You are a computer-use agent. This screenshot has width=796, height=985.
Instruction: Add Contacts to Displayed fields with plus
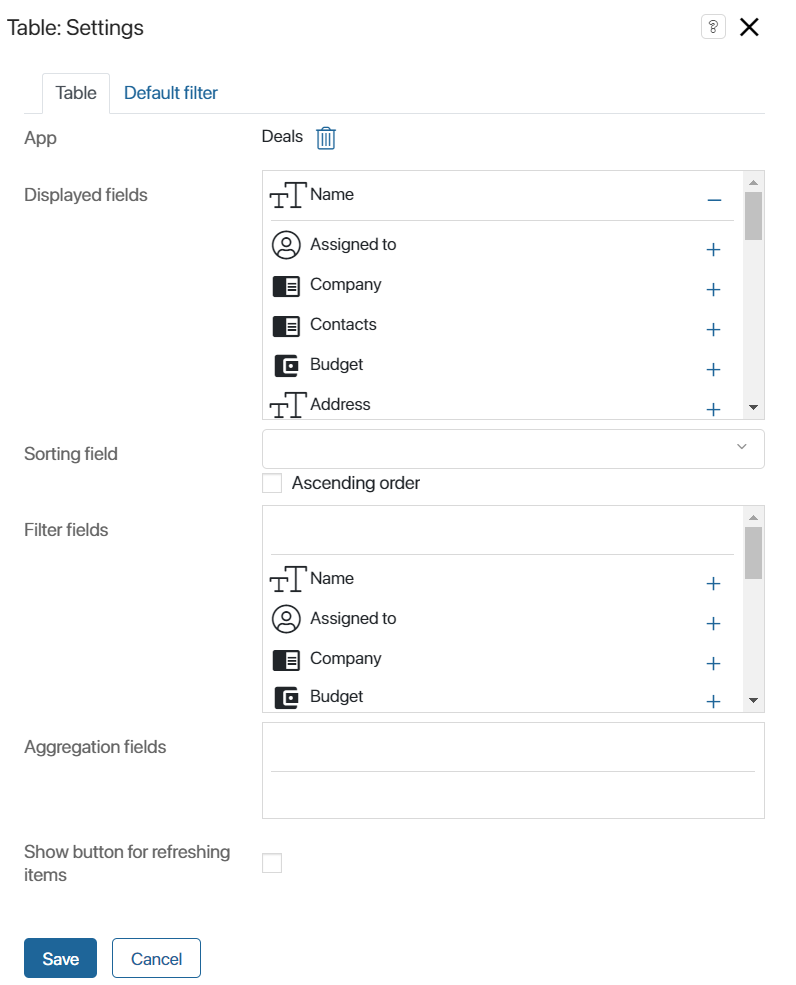713,330
